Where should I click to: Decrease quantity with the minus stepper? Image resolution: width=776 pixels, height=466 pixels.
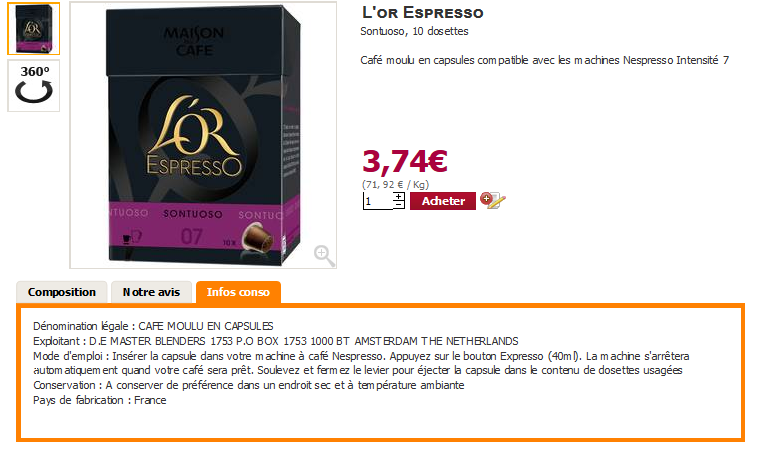click(399, 204)
